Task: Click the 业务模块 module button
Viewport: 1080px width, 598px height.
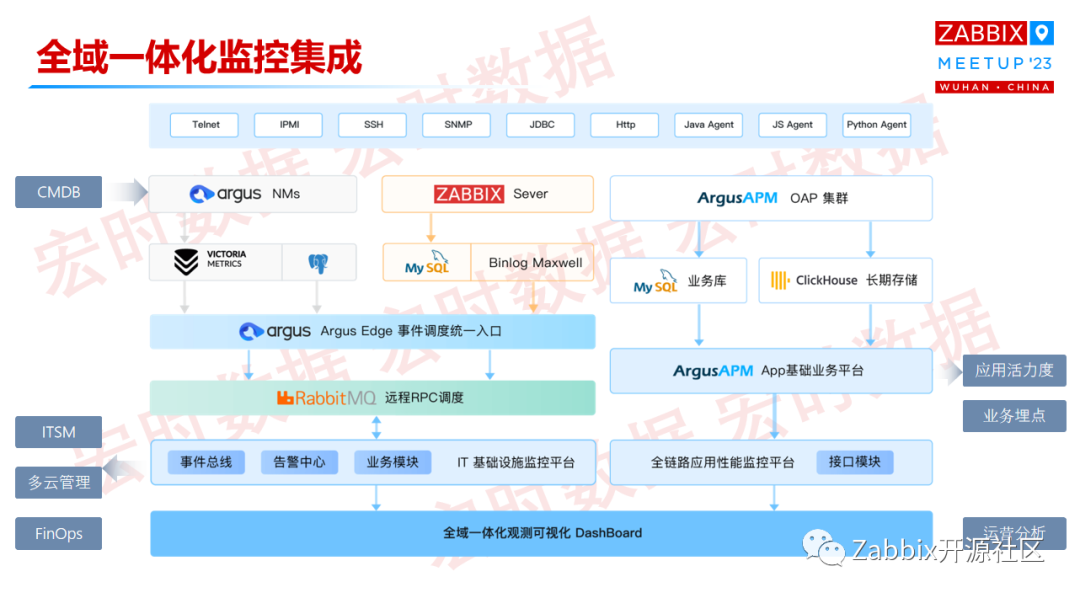Action: [392, 462]
